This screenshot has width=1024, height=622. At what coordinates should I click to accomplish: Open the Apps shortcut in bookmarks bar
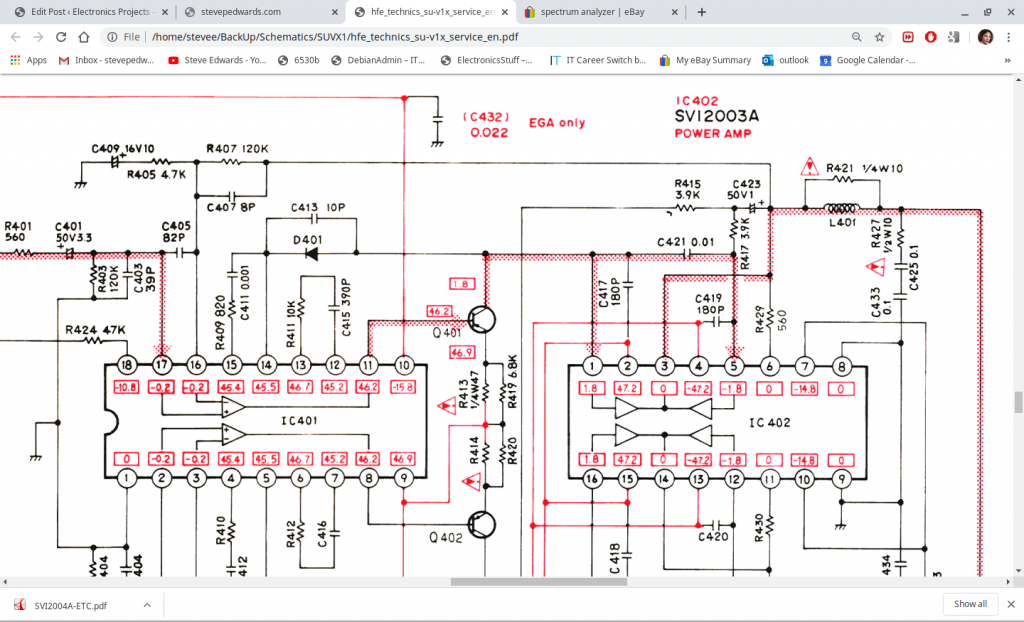pyautogui.click(x=28, y=60)
